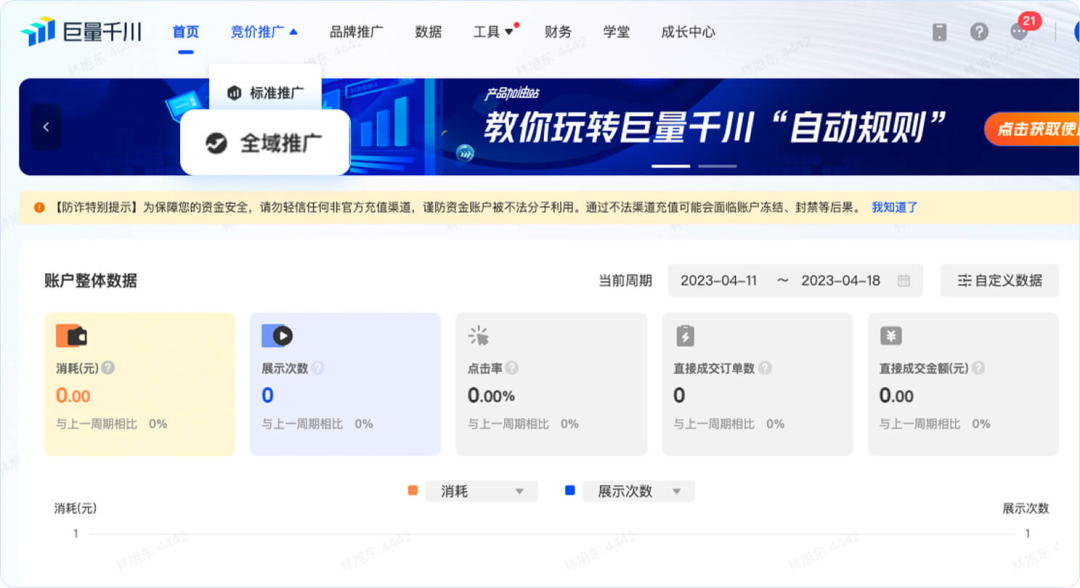Select the 直接成交金额(元) data card
The width and height of the screenshot is (1080, 588).
point(963,384)
